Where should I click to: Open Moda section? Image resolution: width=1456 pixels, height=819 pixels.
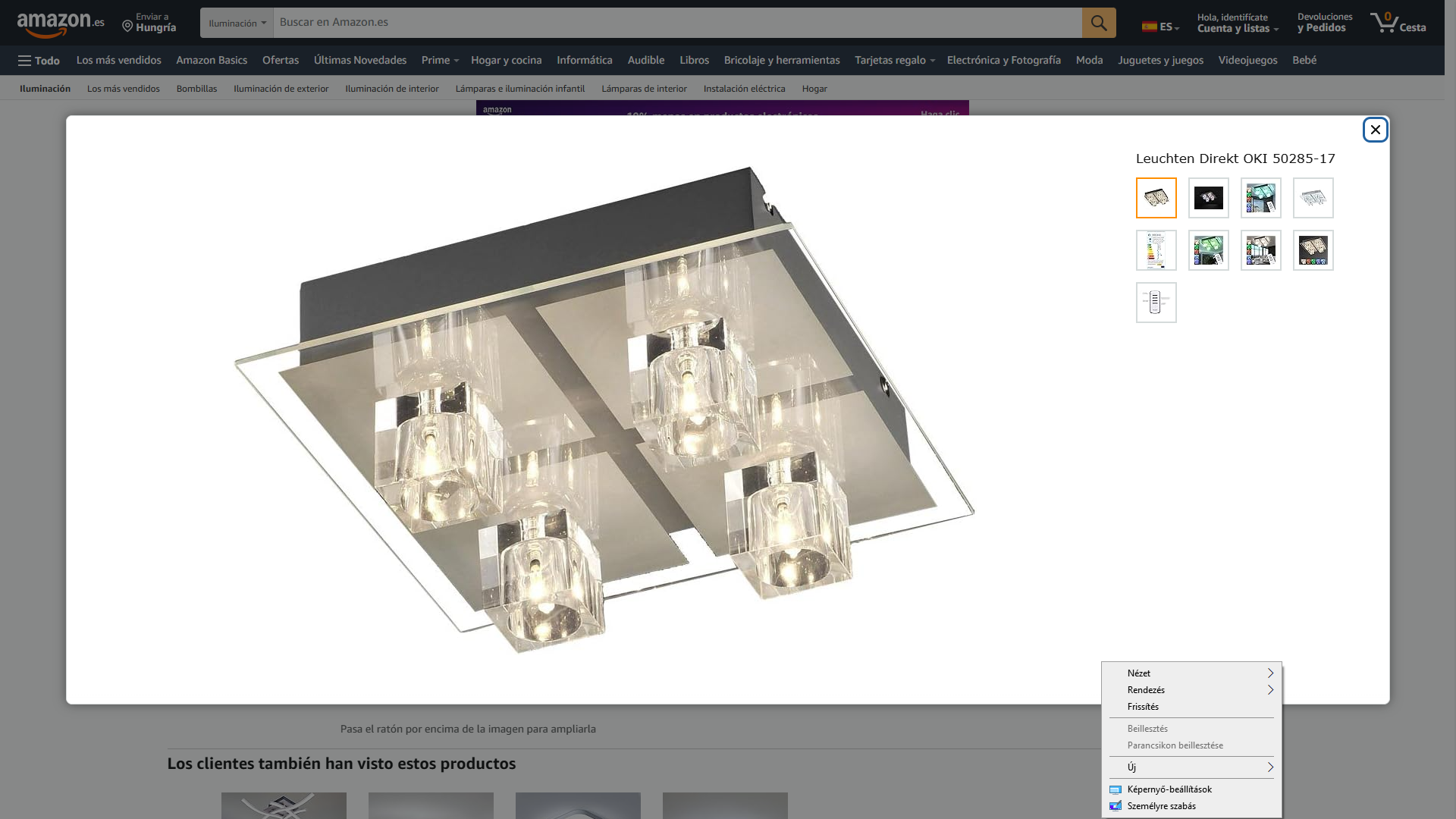[1089, 60]
